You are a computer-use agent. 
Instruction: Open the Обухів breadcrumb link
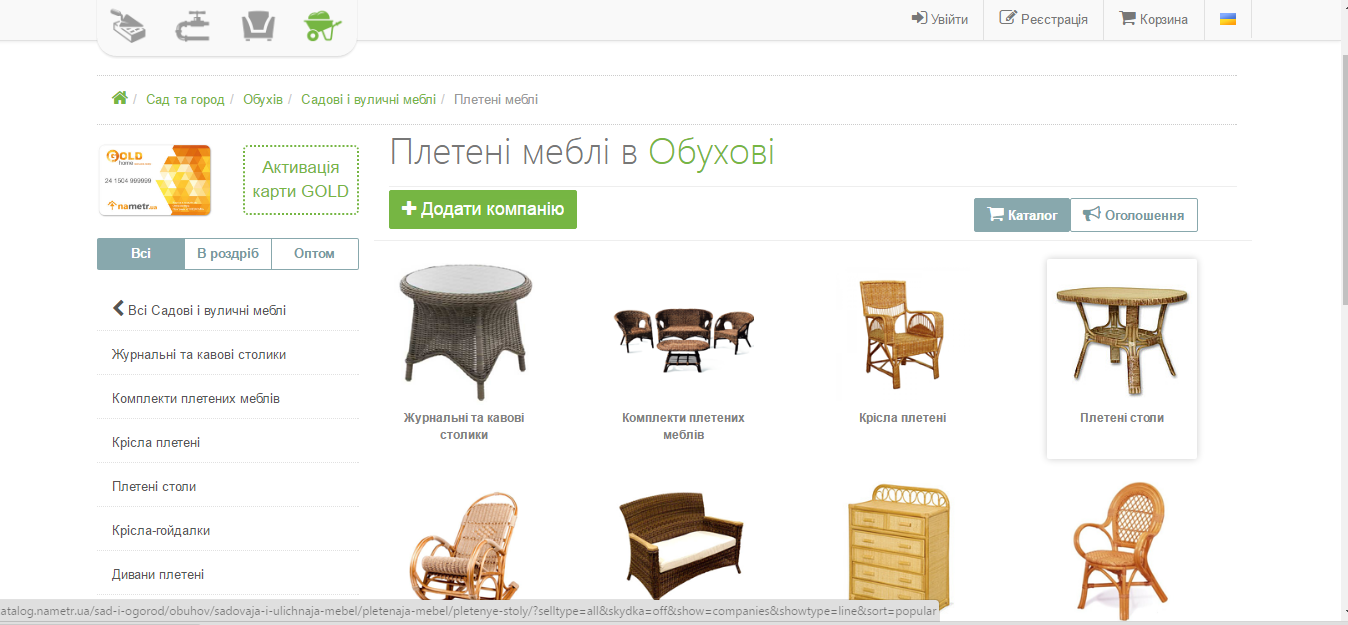coord(264,99)
